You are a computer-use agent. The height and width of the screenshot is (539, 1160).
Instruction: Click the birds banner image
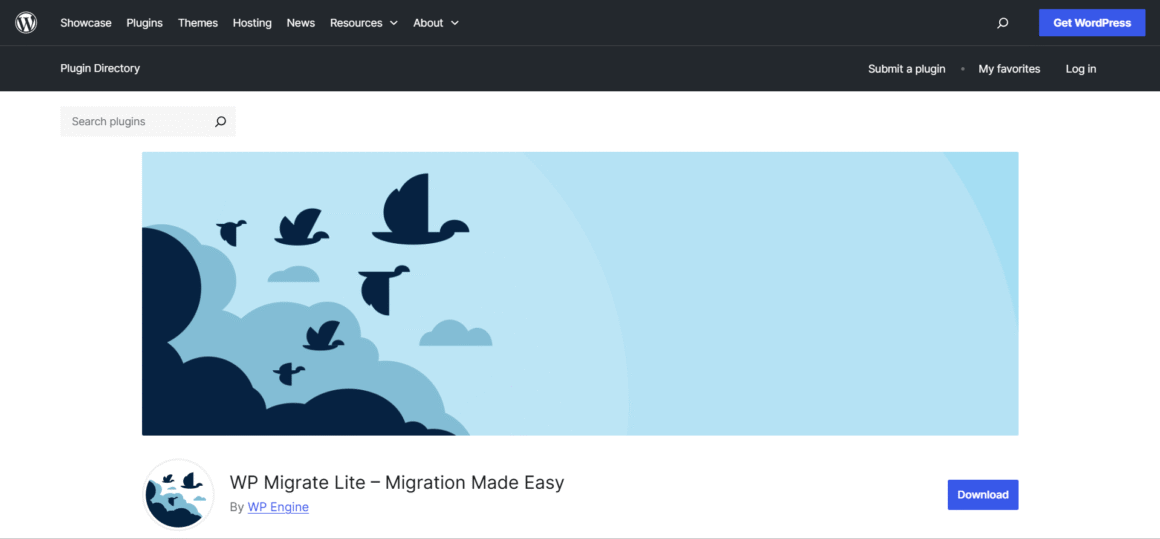[x=580, y=294]
